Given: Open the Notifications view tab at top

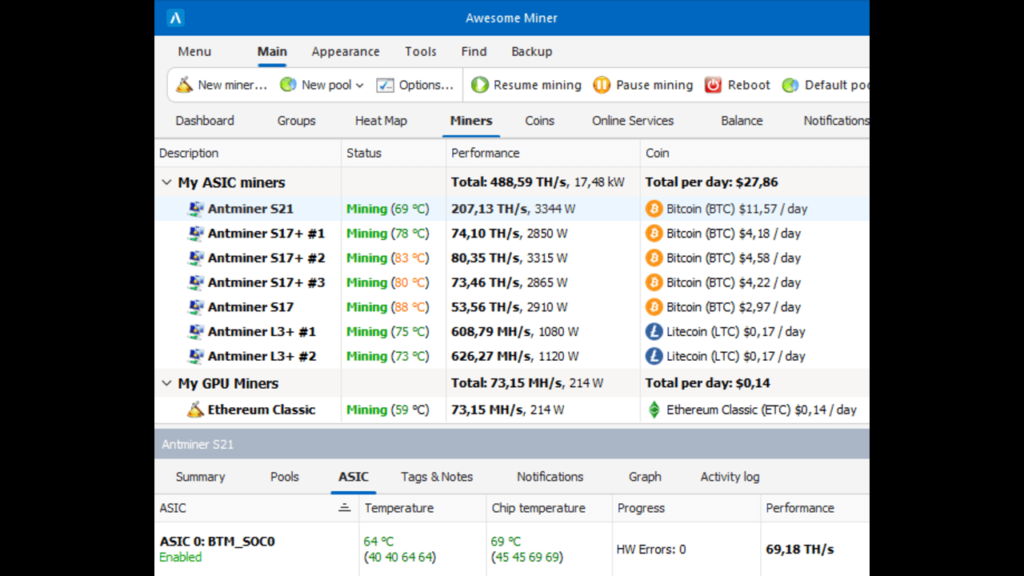Looking at the screenshot, I should tap(836, 121).
